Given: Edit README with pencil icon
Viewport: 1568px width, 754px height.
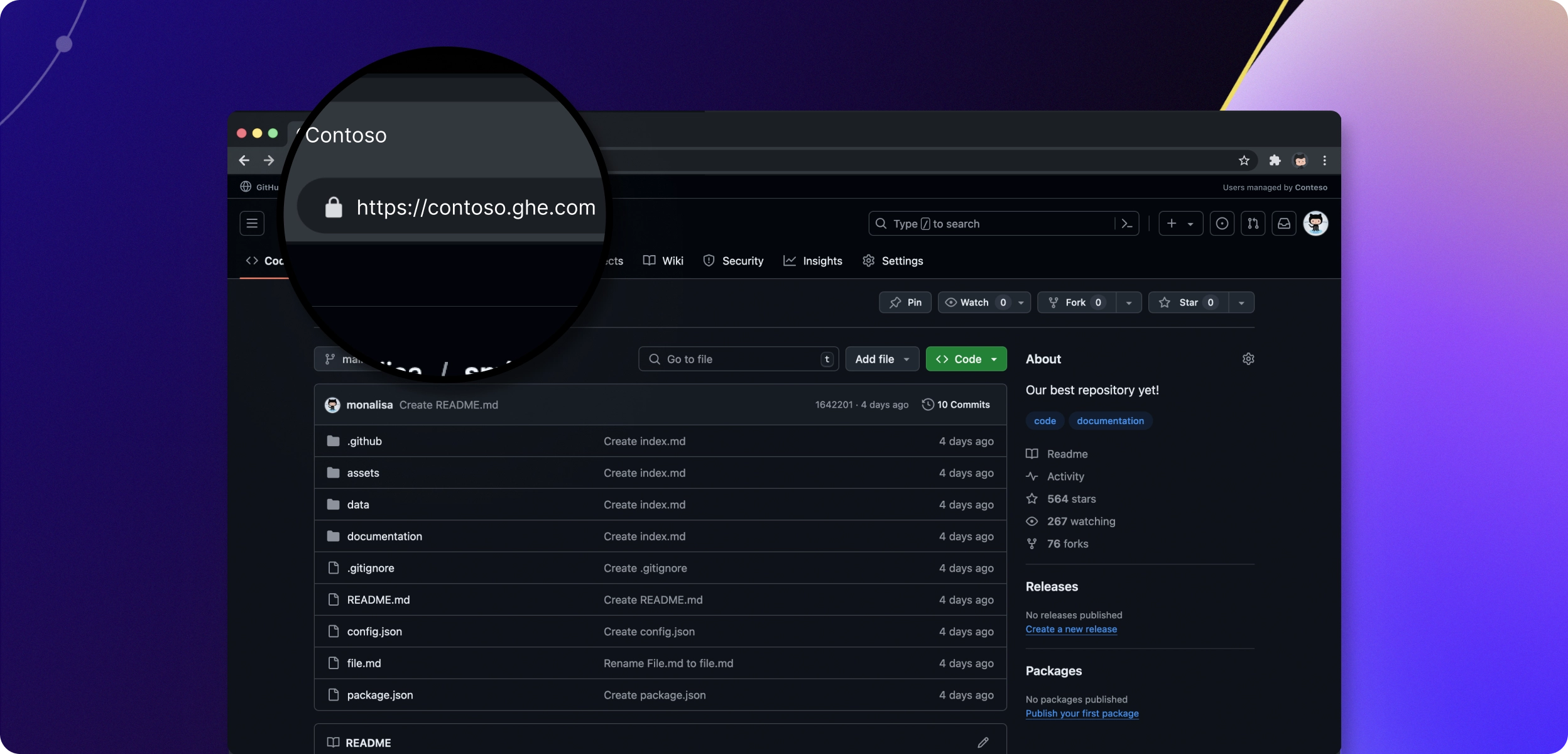Looking at the screenshot, I should (x=983, y=743).
